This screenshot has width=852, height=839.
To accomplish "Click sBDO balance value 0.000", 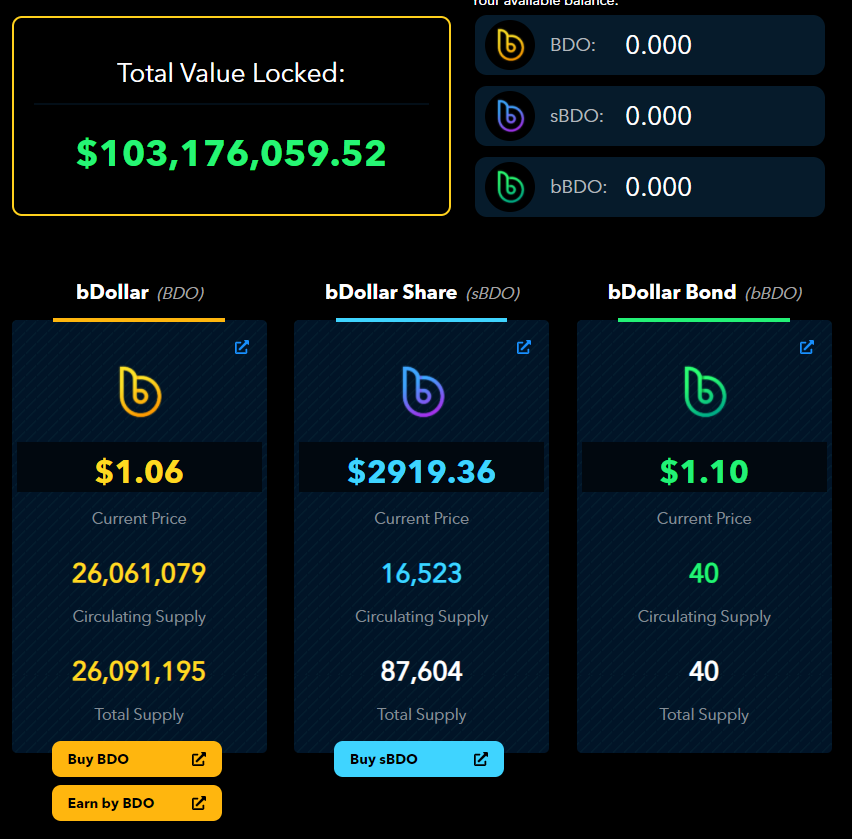I will tap(658, 116).
